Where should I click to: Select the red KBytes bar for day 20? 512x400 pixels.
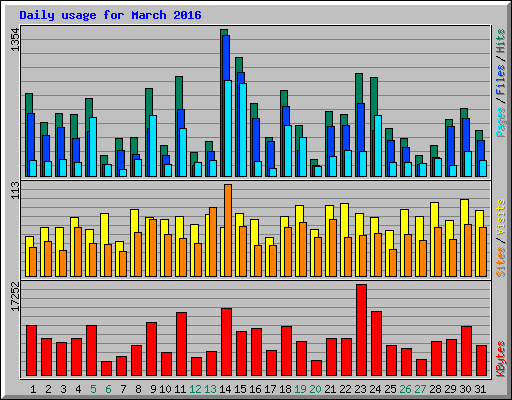point(316,368)
